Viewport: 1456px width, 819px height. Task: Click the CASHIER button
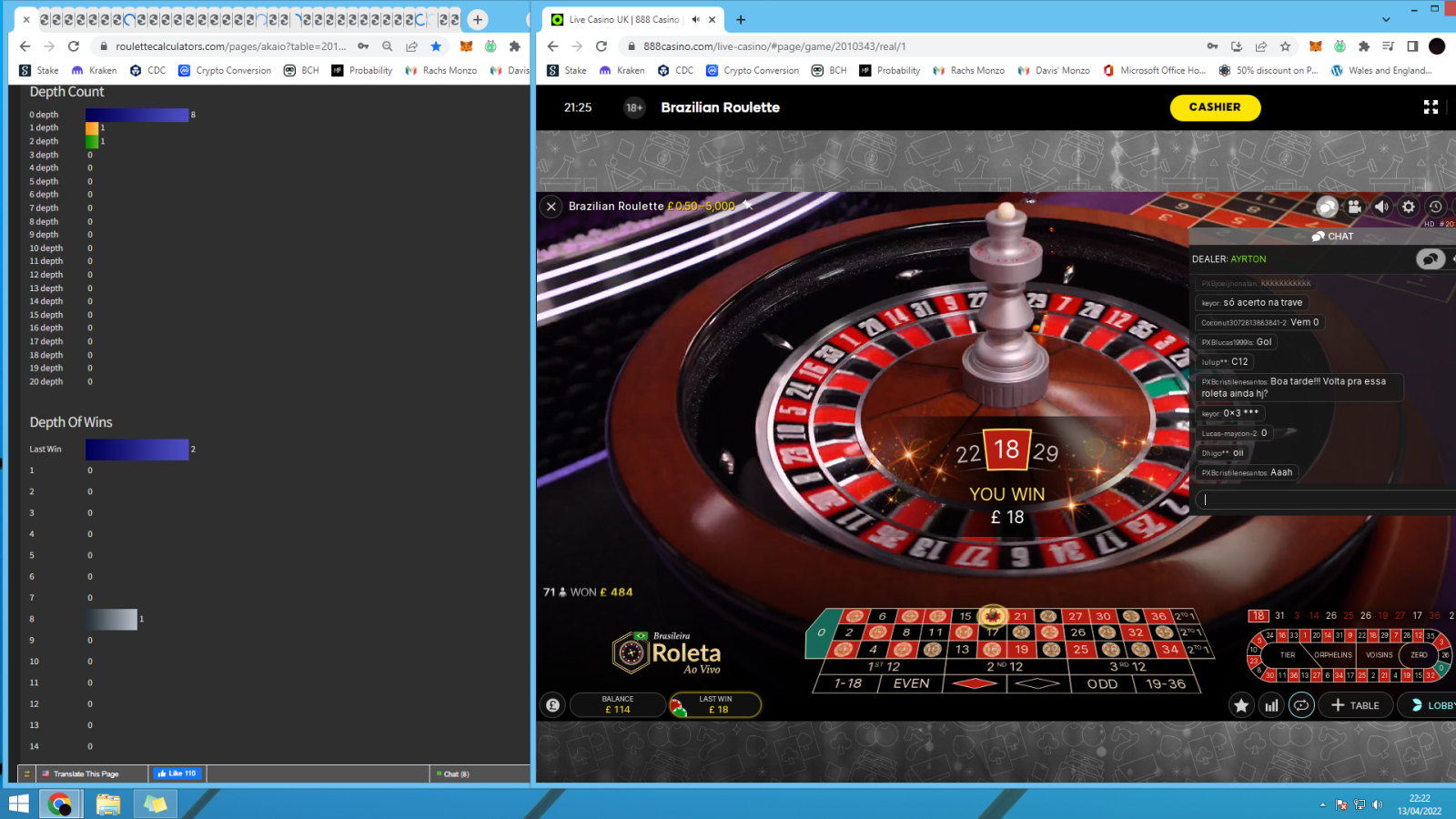pyautogui.click(x=1215, y=107)
